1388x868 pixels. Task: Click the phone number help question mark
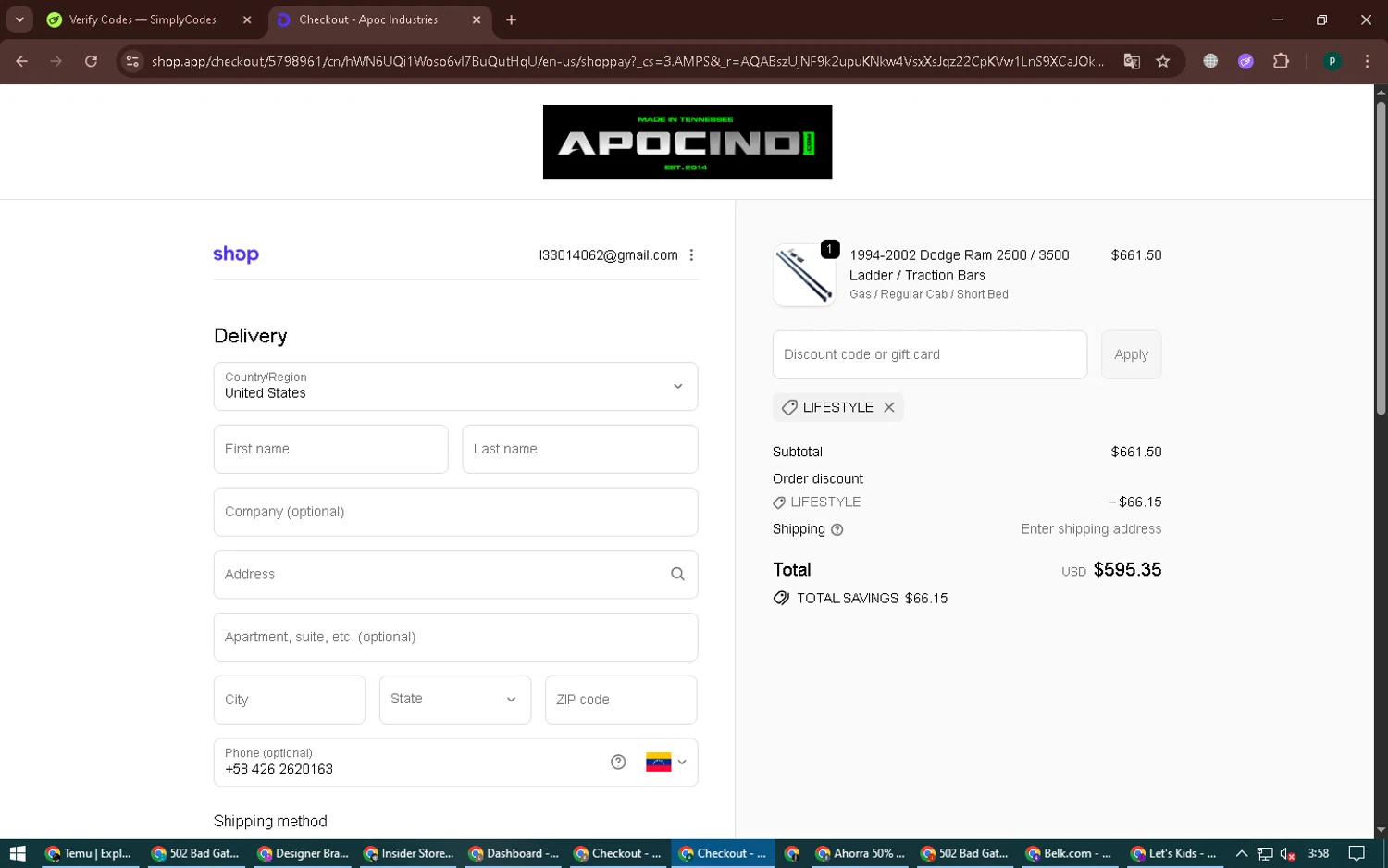618,762
